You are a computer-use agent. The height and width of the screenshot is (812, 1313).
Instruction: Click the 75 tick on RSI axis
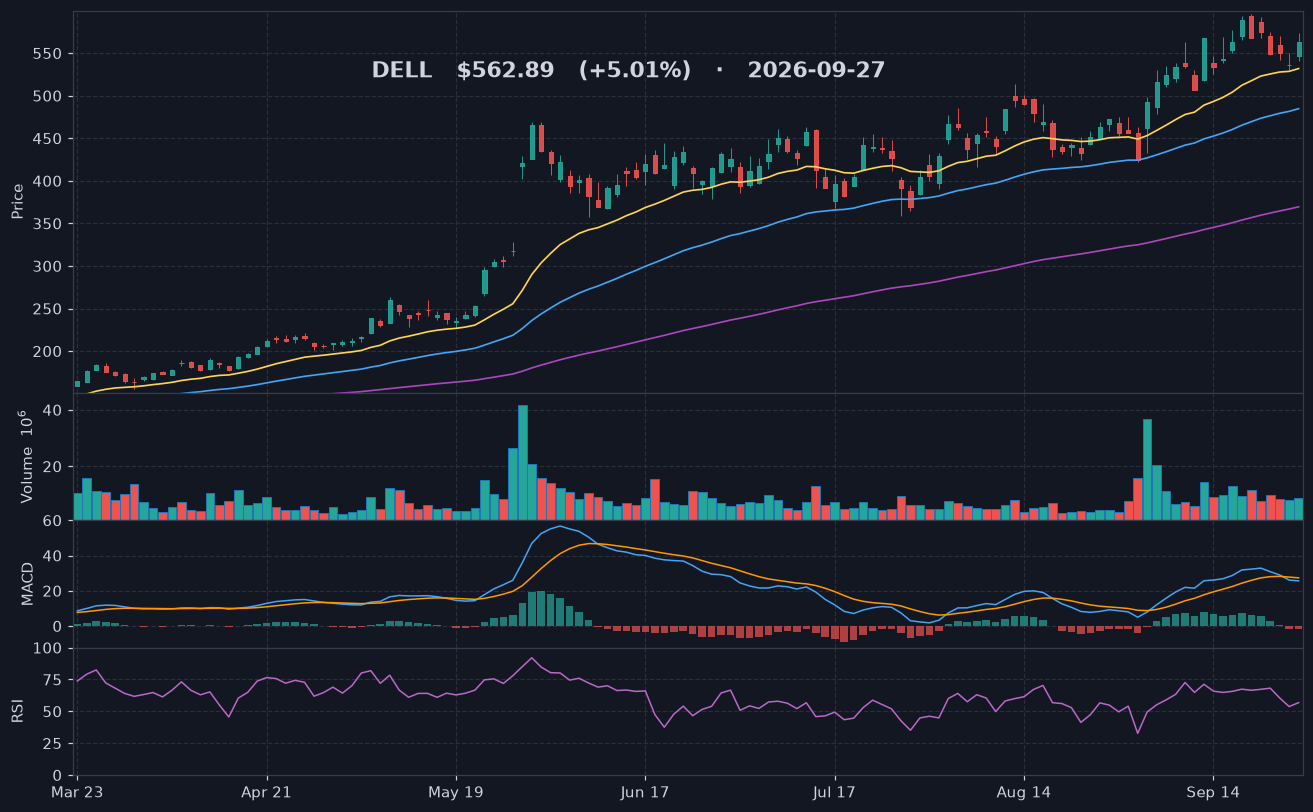54,680
